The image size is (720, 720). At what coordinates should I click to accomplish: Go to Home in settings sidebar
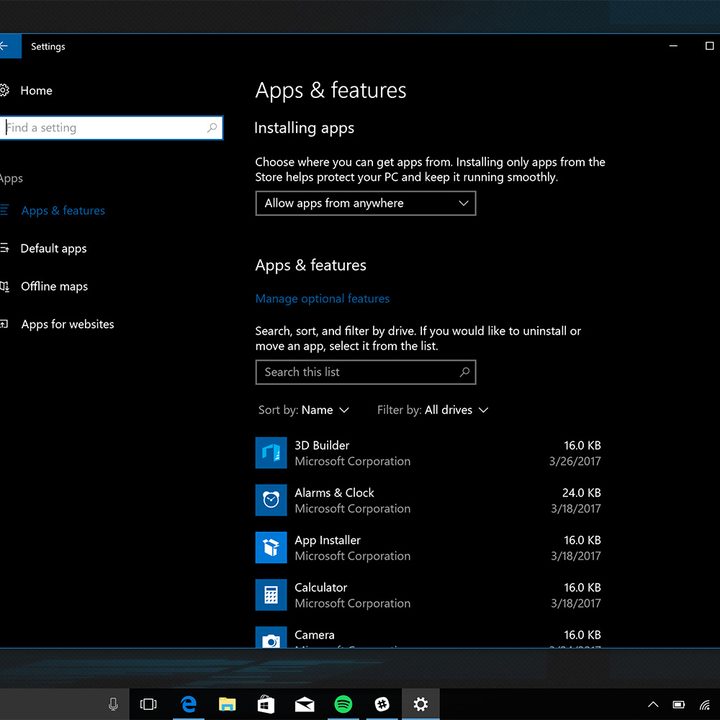coord(36,90)
